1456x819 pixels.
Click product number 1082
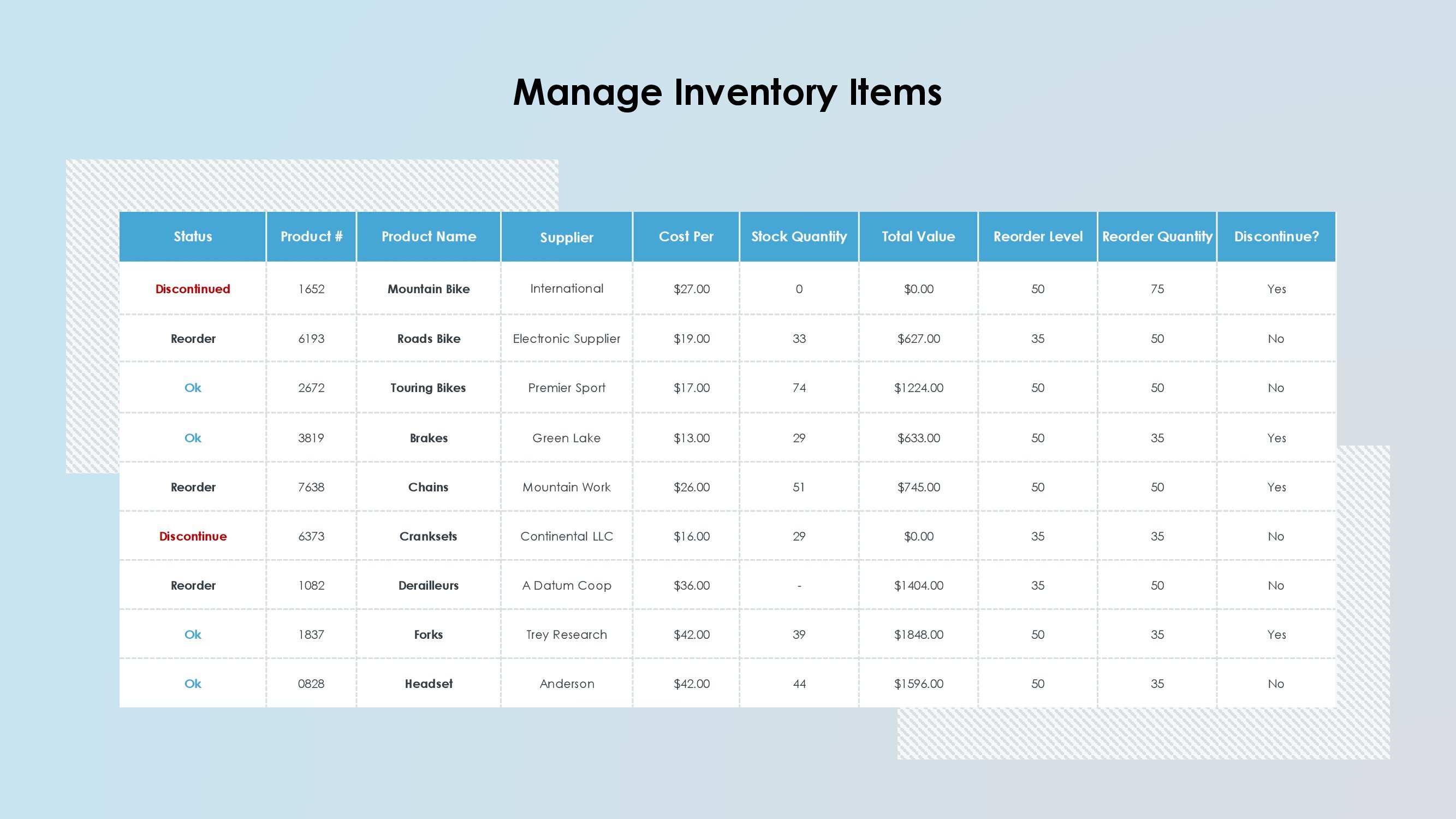click(311, 585)
